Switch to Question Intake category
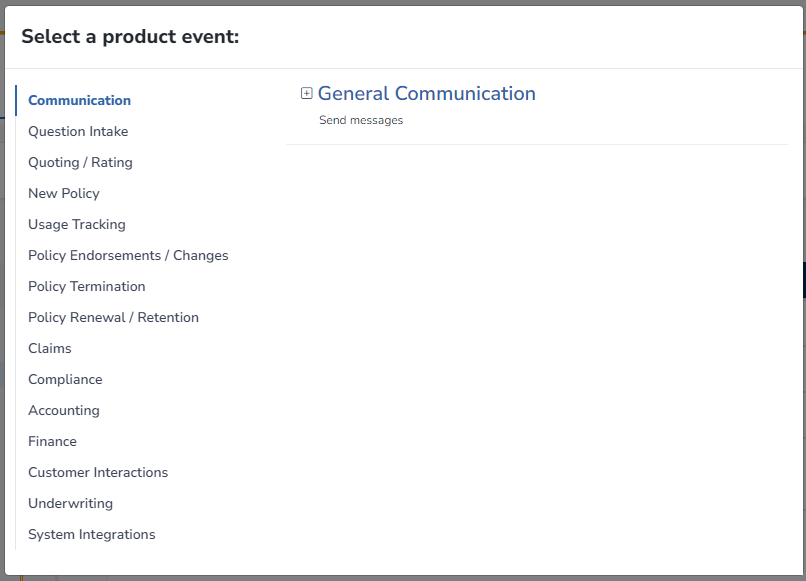This screenshot has height=581, width=806. point(78,132)
